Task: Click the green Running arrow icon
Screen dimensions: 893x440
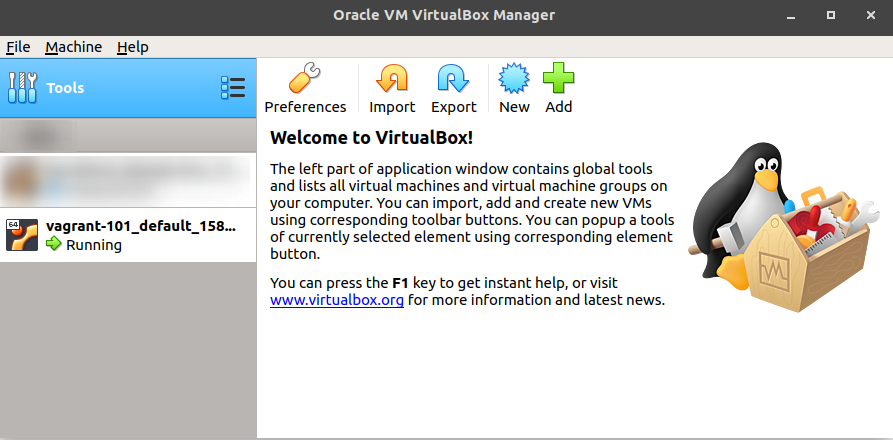Action: [54, 244]
